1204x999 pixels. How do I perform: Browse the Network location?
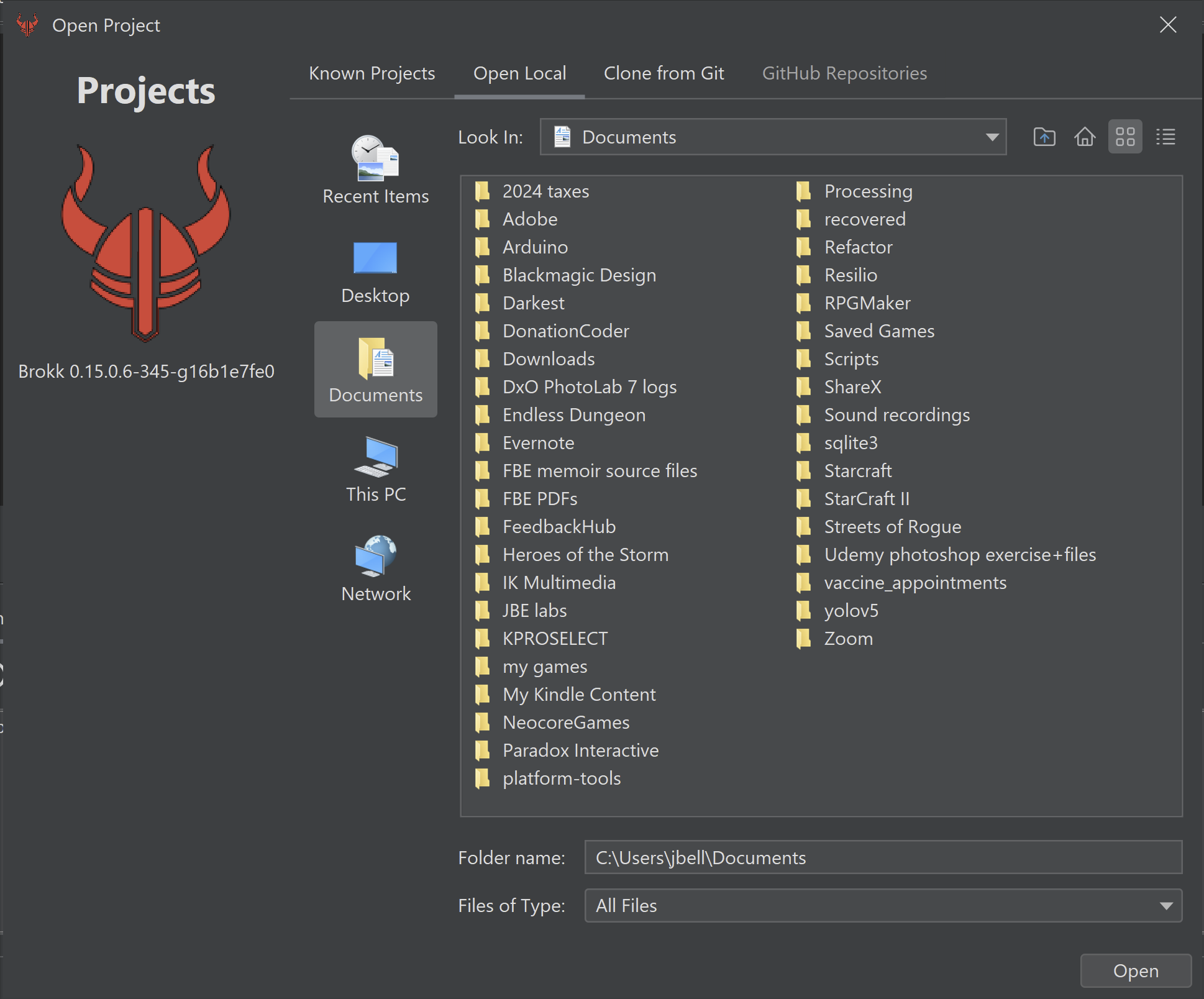point(375,568)
